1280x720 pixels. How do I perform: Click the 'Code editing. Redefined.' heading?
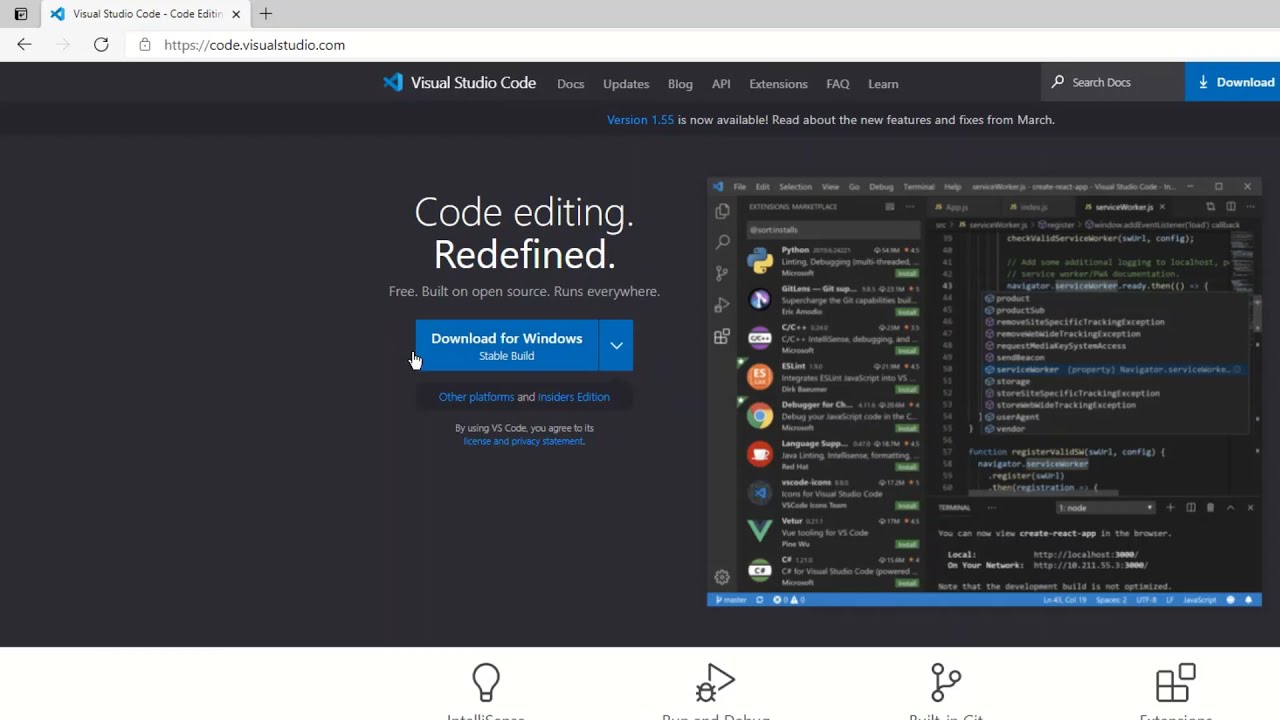pos(524,233)
